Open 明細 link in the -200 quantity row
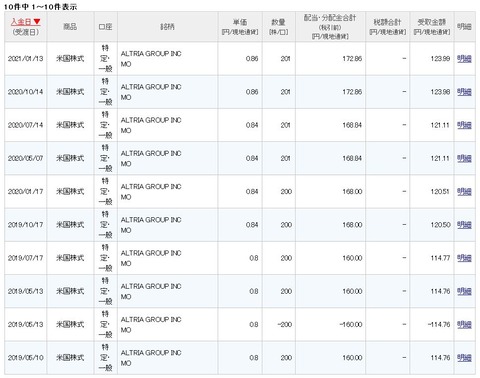This screenshot has width=480, height=378. click(464, 324)
